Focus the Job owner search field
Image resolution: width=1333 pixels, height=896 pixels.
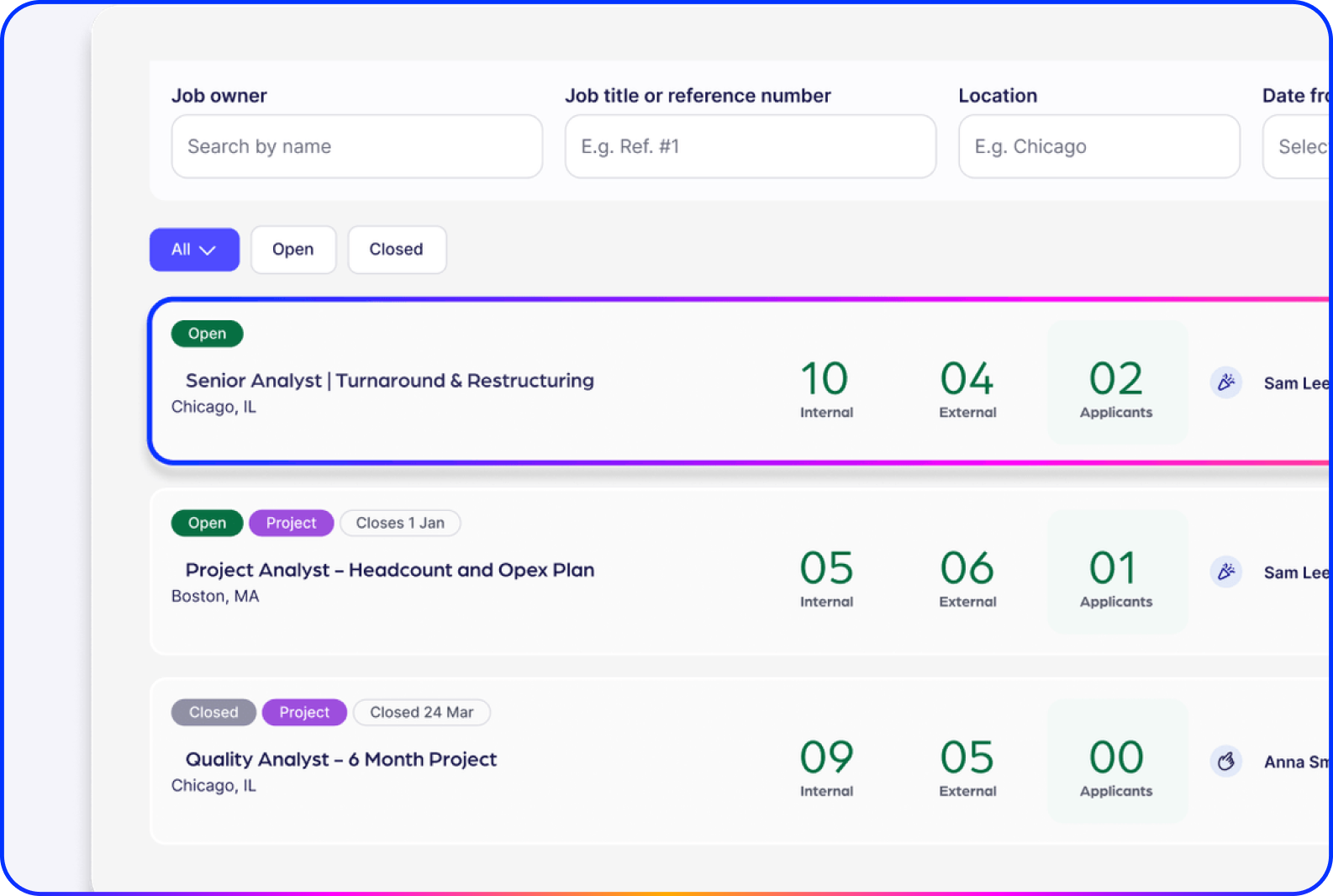356,146
